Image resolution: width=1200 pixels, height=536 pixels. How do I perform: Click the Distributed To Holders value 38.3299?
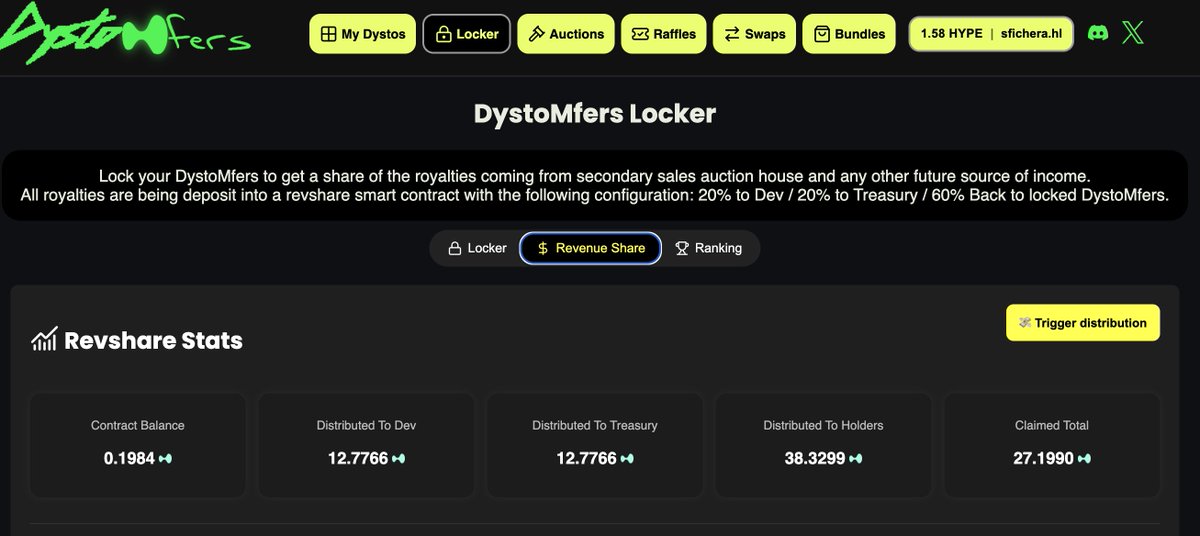click(x=815, y=459)
